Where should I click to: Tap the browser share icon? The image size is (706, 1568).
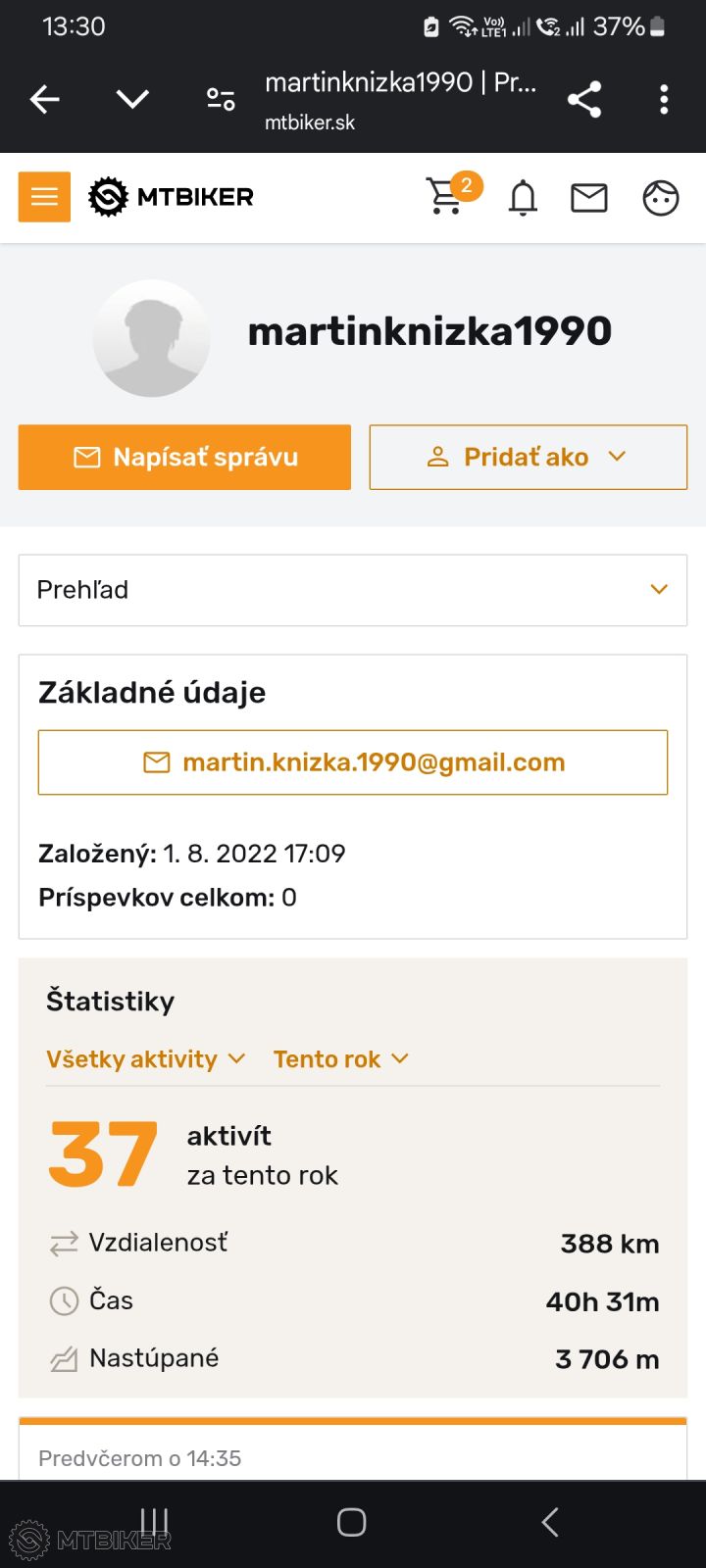pos(584,99)
